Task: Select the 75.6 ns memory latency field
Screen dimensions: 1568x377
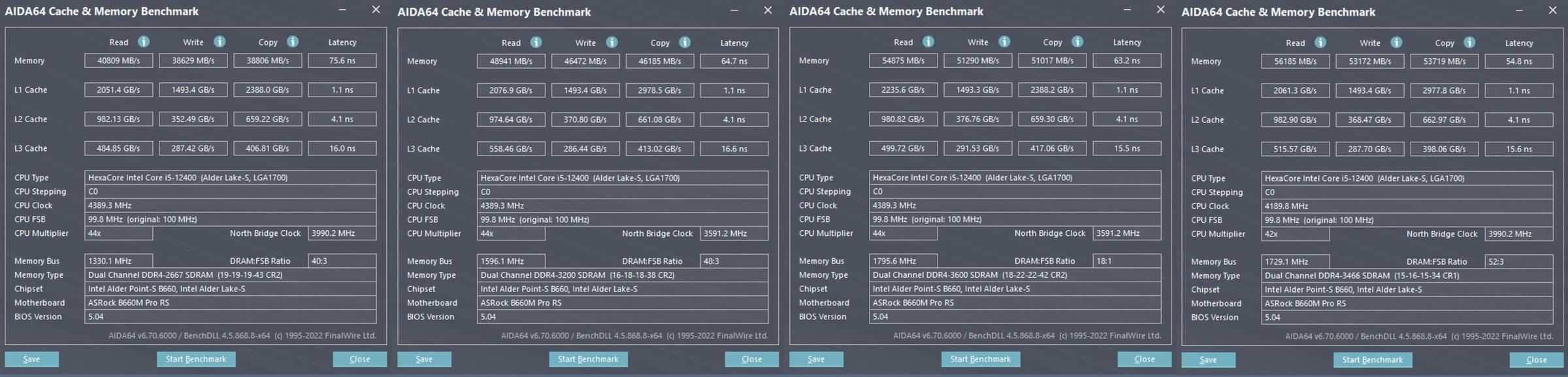Action: [x=342, y=61]
